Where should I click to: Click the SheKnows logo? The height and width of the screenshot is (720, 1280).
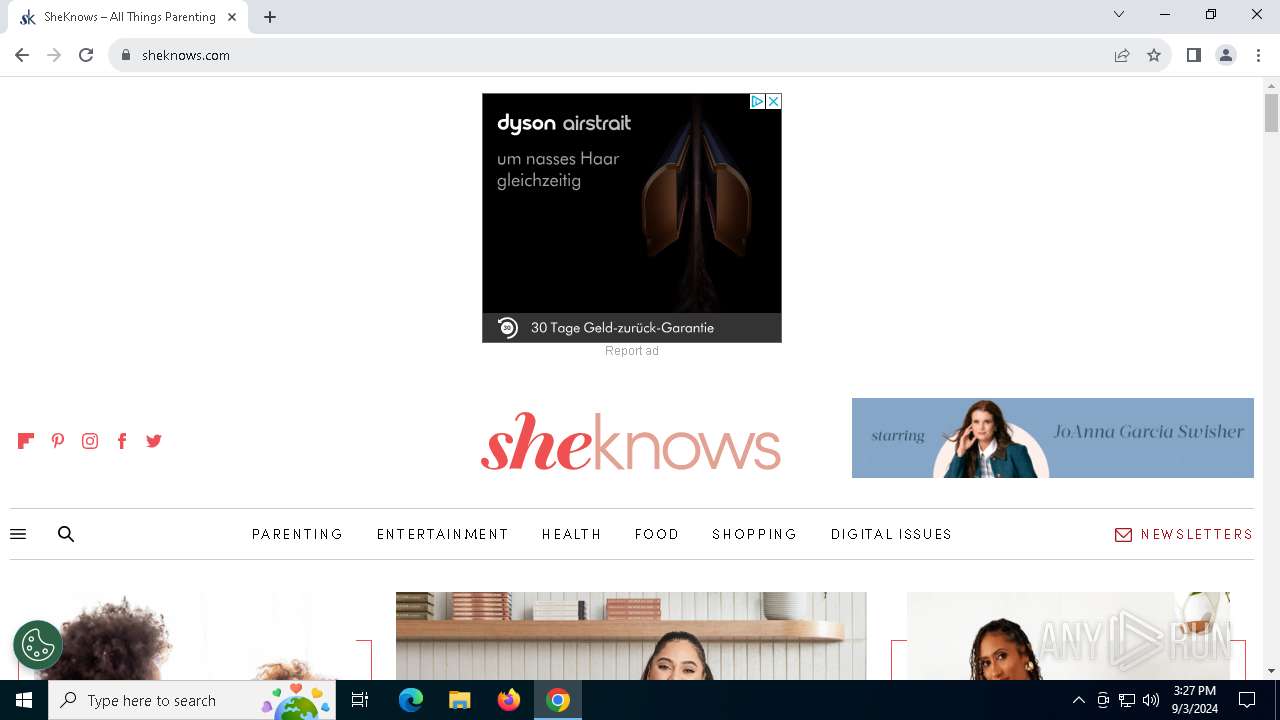click(x=630, y=441)
